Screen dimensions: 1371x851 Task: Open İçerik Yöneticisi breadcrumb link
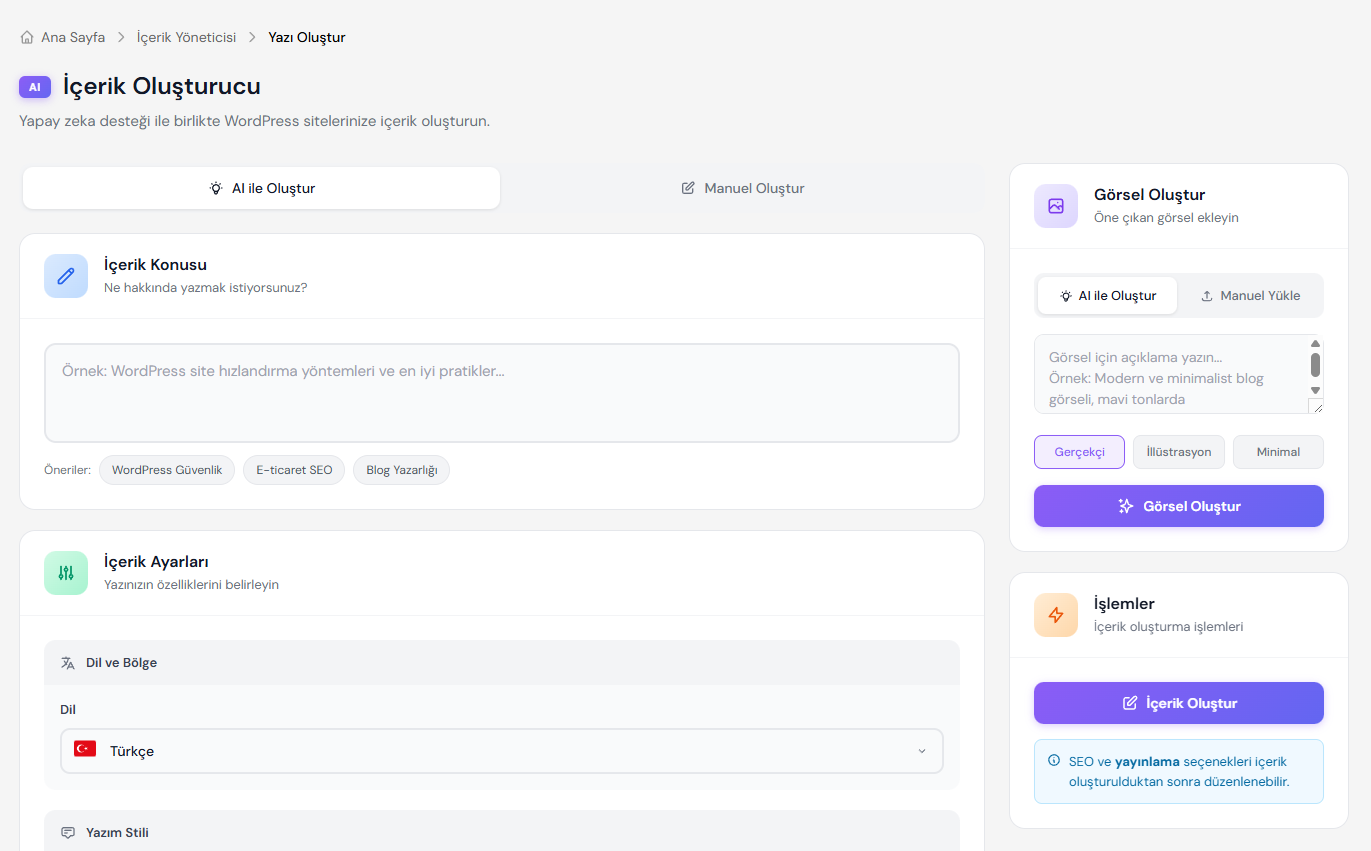click(x=186, y=37)
